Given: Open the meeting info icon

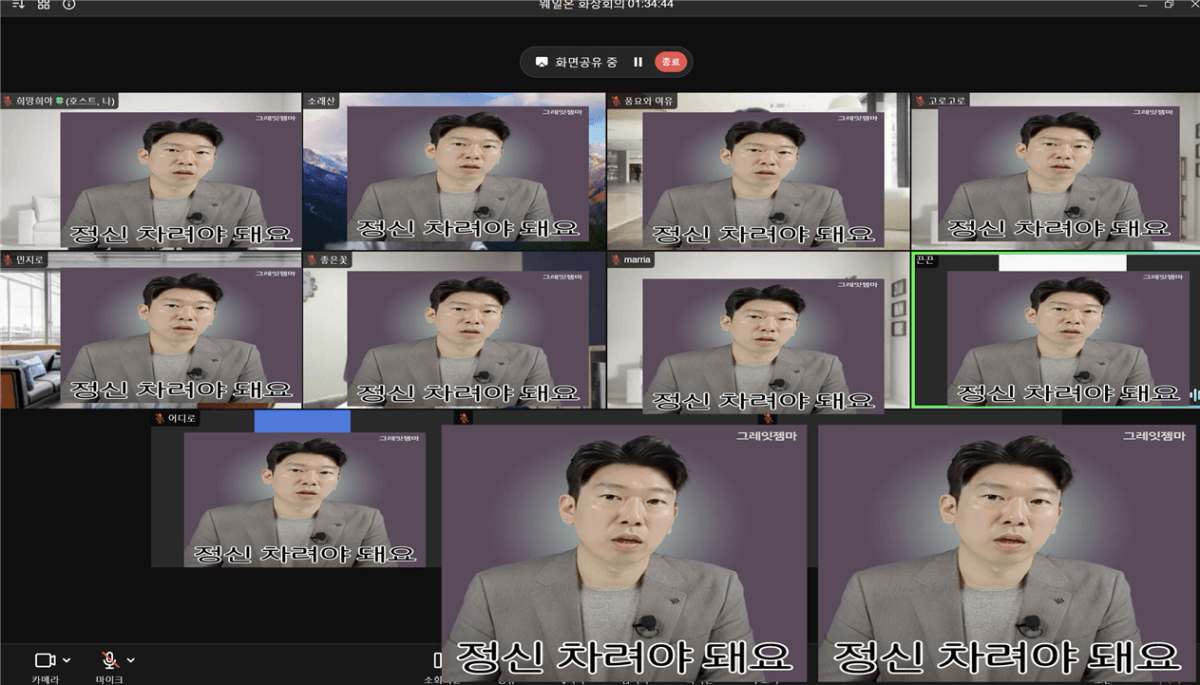Looking at the screenshot, I should pos(69,4).
